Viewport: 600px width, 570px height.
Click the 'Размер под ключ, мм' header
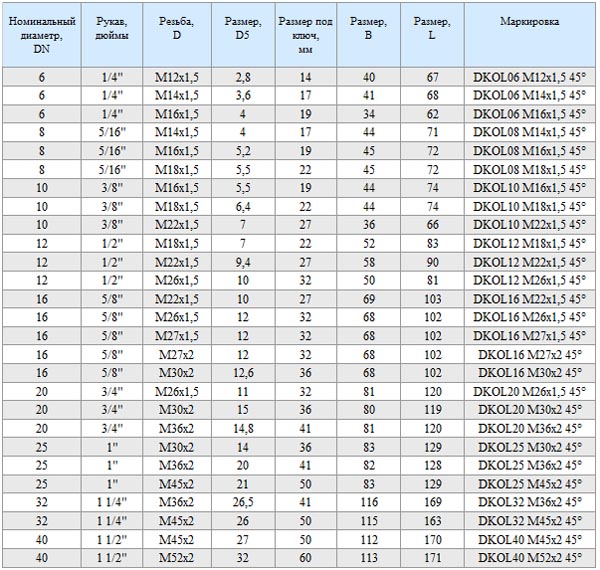(305, 35)
